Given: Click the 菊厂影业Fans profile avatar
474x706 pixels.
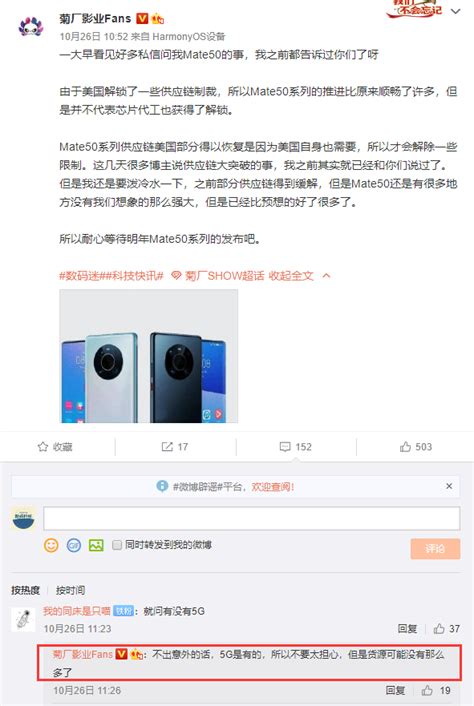Looking at the screenshot, I should pyautogui.click(x=30, y=27).
